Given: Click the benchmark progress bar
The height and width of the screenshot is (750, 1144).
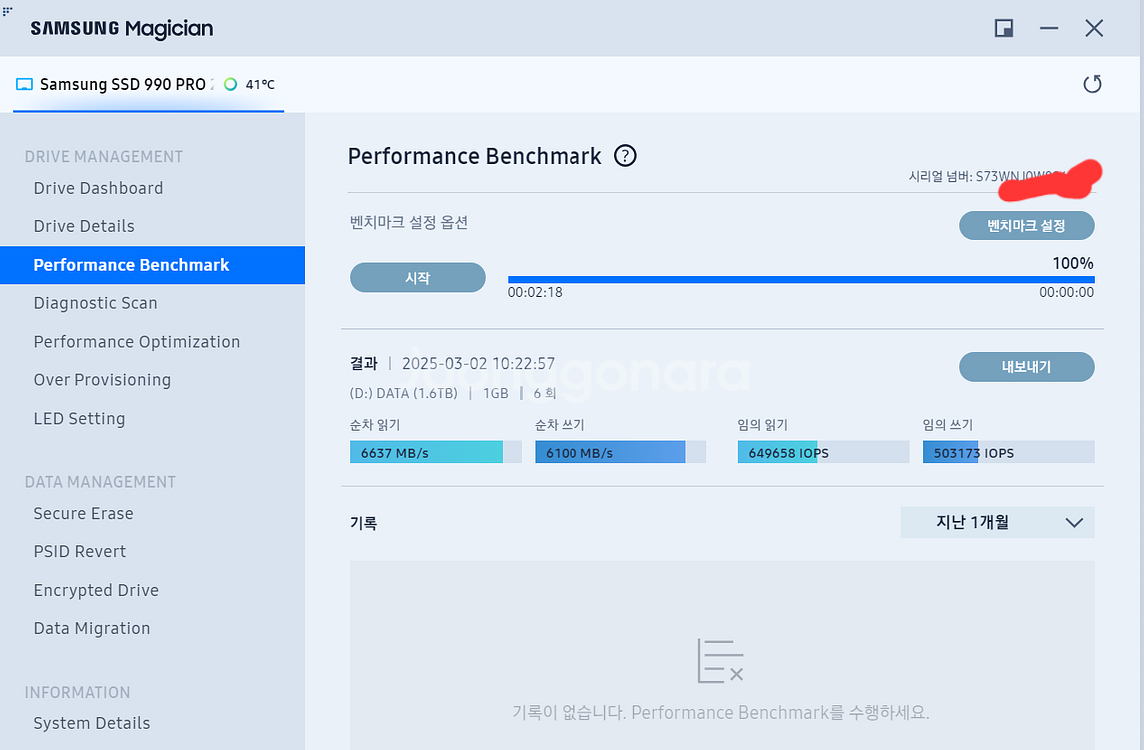Looking at the screenshot, I should 801,279.
